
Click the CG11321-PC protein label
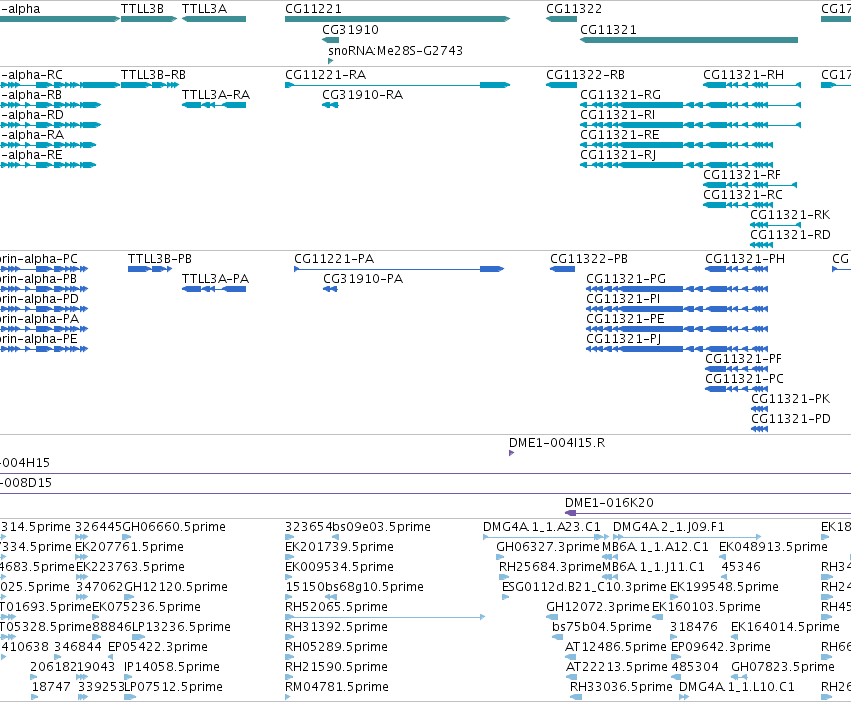745,379
